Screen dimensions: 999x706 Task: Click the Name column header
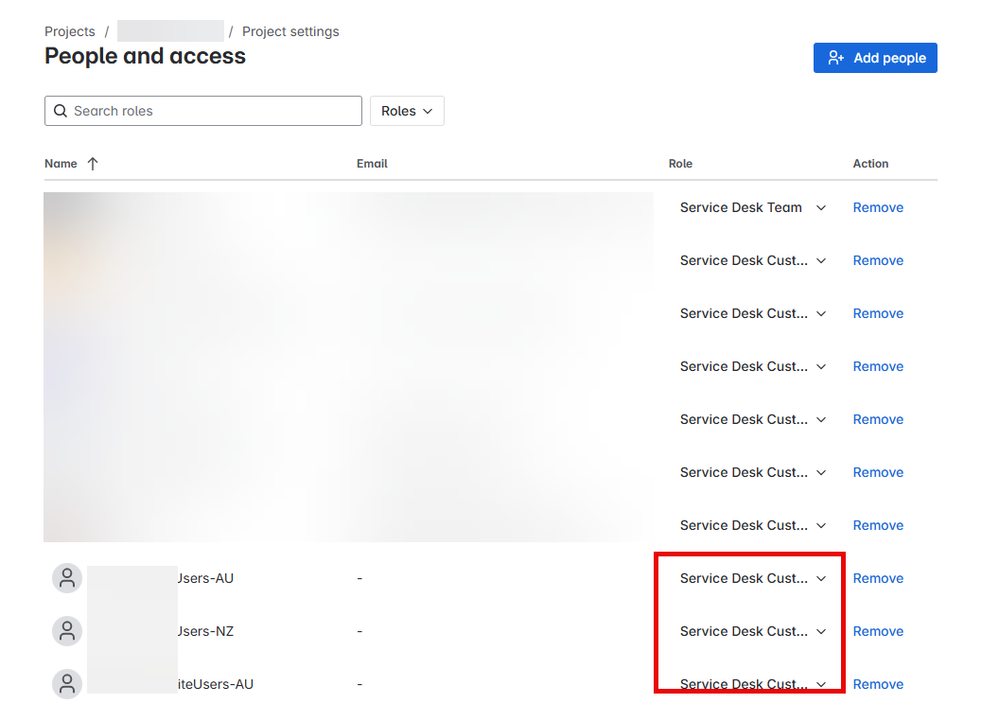[x=61, y=164]
